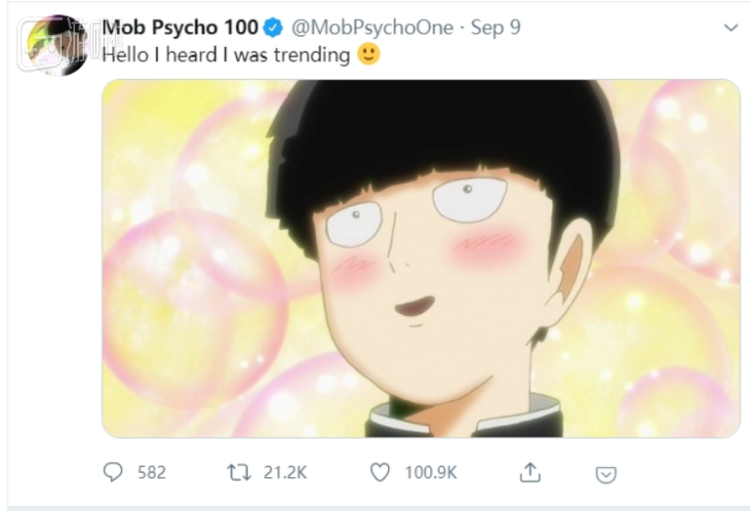Open the Mob Psycho 100 display name

pyautogui.click(x=181, y=27)
